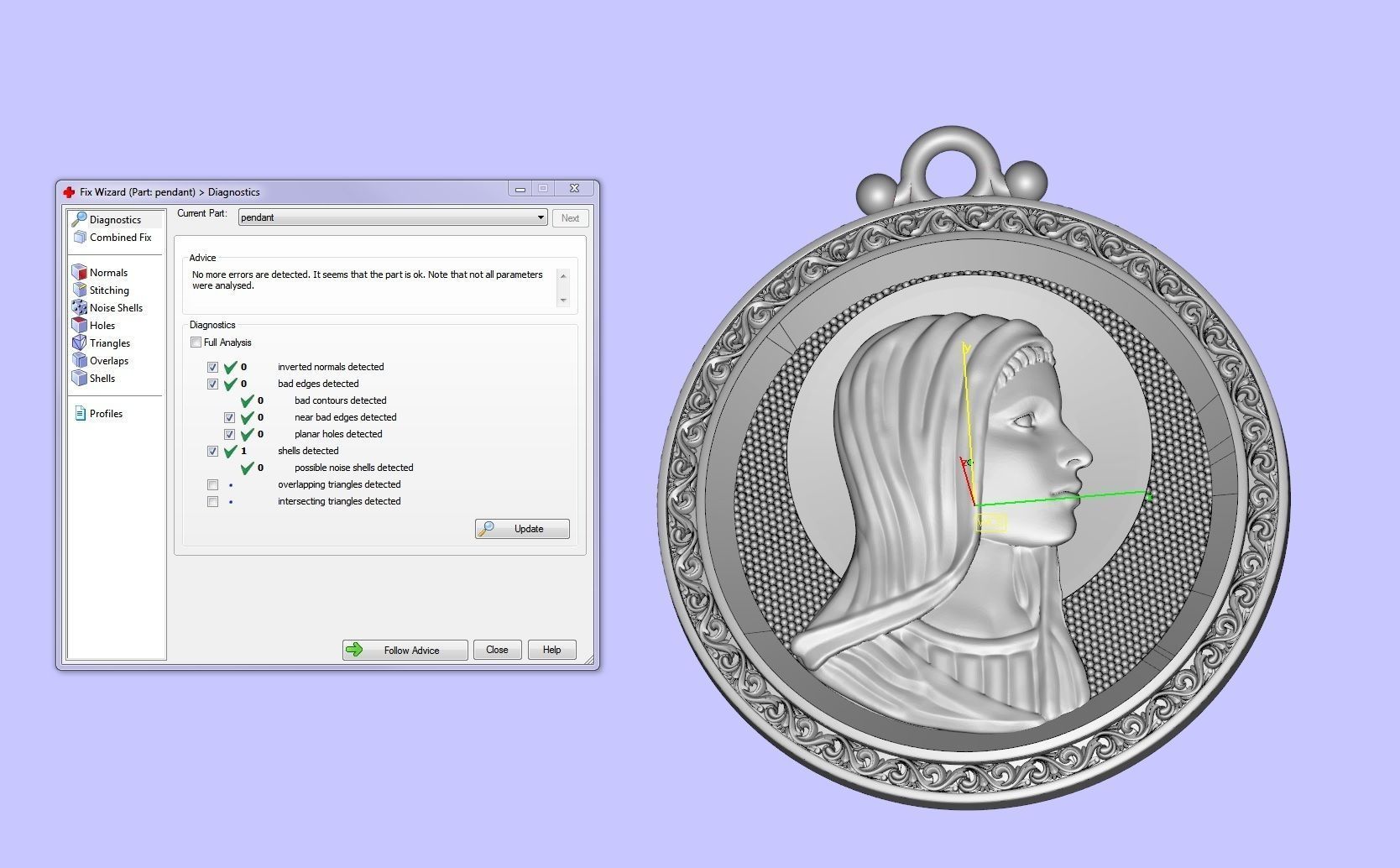
Task: Open the Triangles page label
Action: 110,343
